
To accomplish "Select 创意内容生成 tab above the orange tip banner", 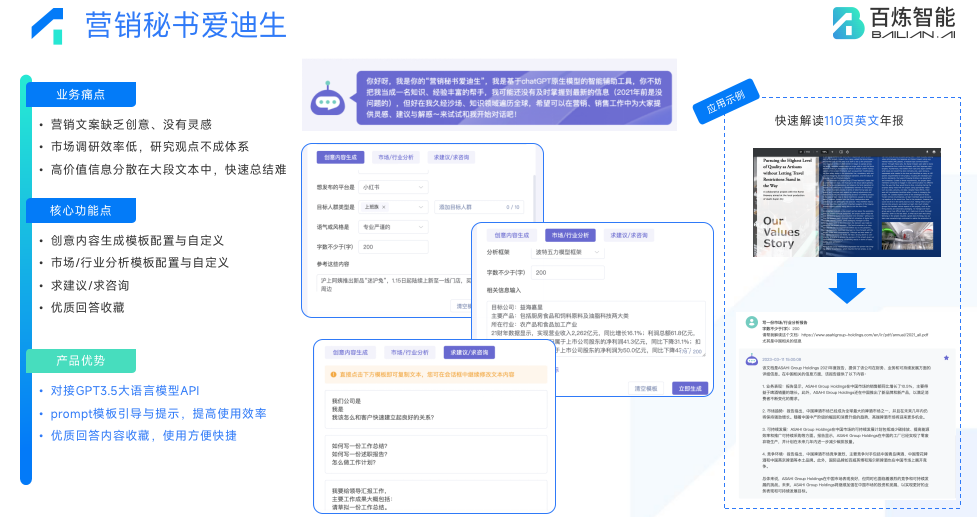I will (x=350, y=353).
